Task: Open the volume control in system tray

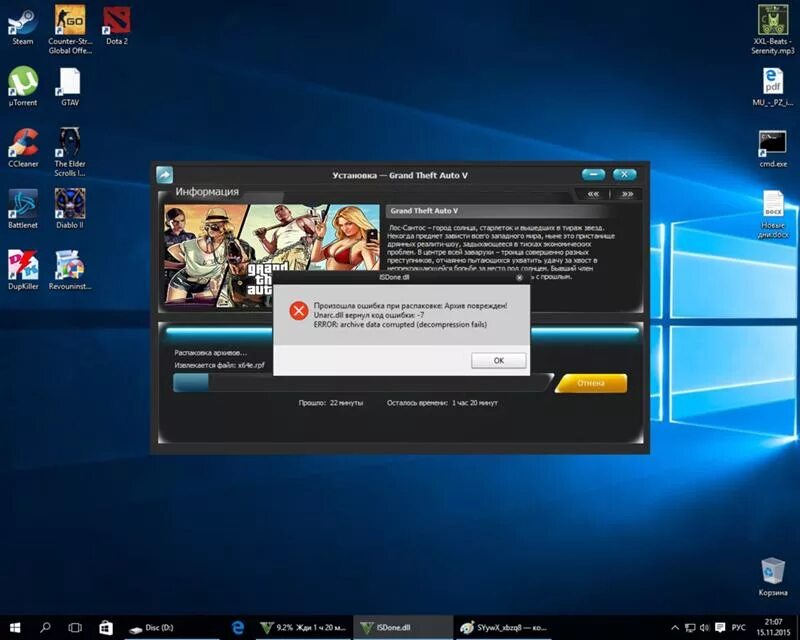Action: click(705, 628)
